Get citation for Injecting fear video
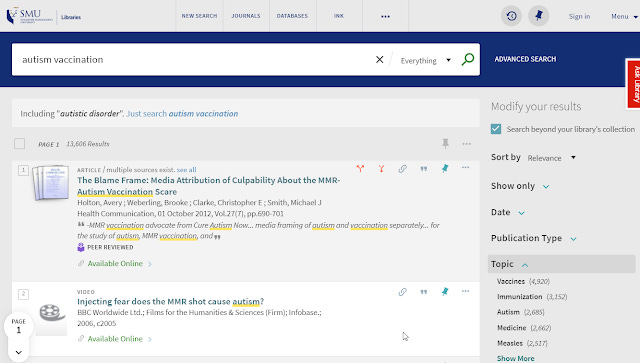640x363 pixels. (424, 292)
